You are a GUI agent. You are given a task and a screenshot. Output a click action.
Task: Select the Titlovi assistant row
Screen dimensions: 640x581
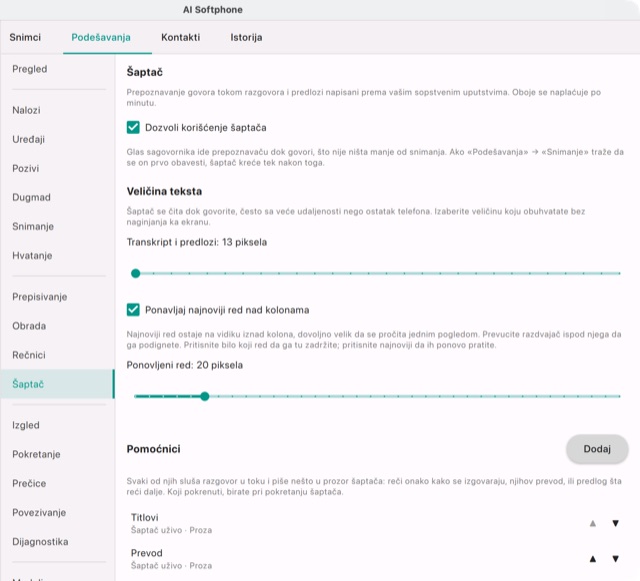click(377, 523)
